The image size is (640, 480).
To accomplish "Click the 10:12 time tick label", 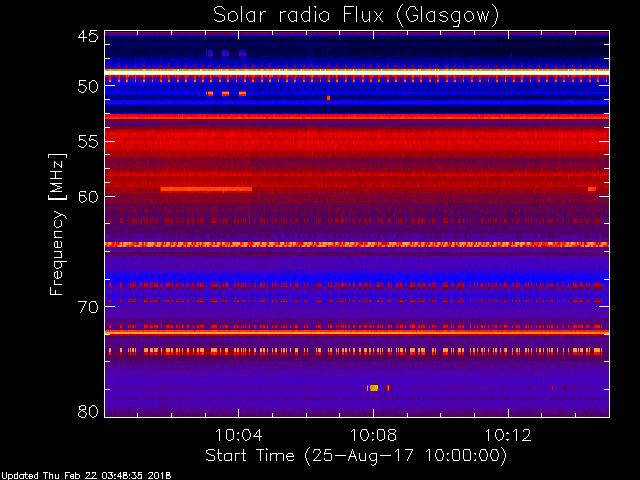I will coord(508,435).
